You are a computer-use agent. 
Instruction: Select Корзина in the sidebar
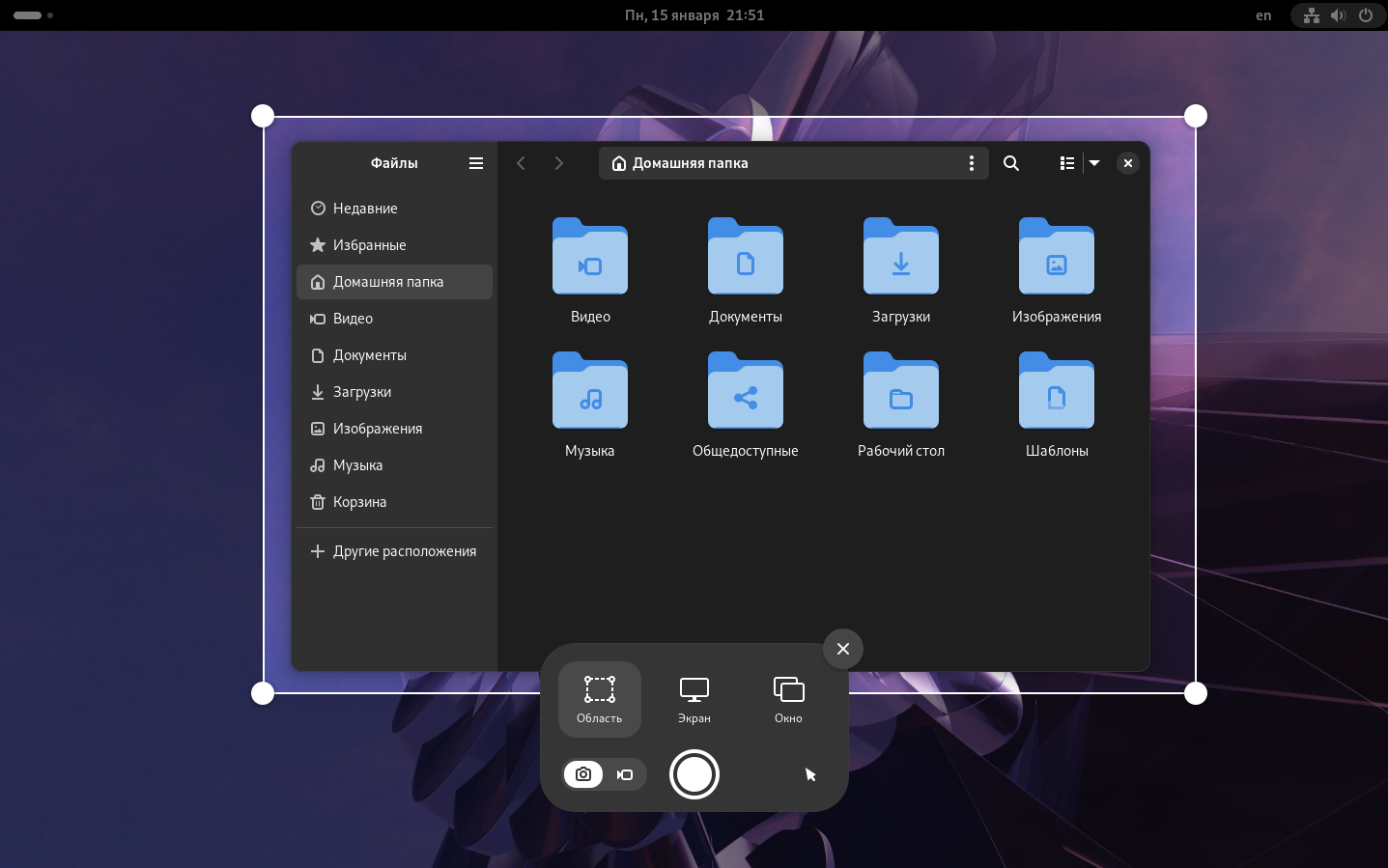tap(359, 502)
